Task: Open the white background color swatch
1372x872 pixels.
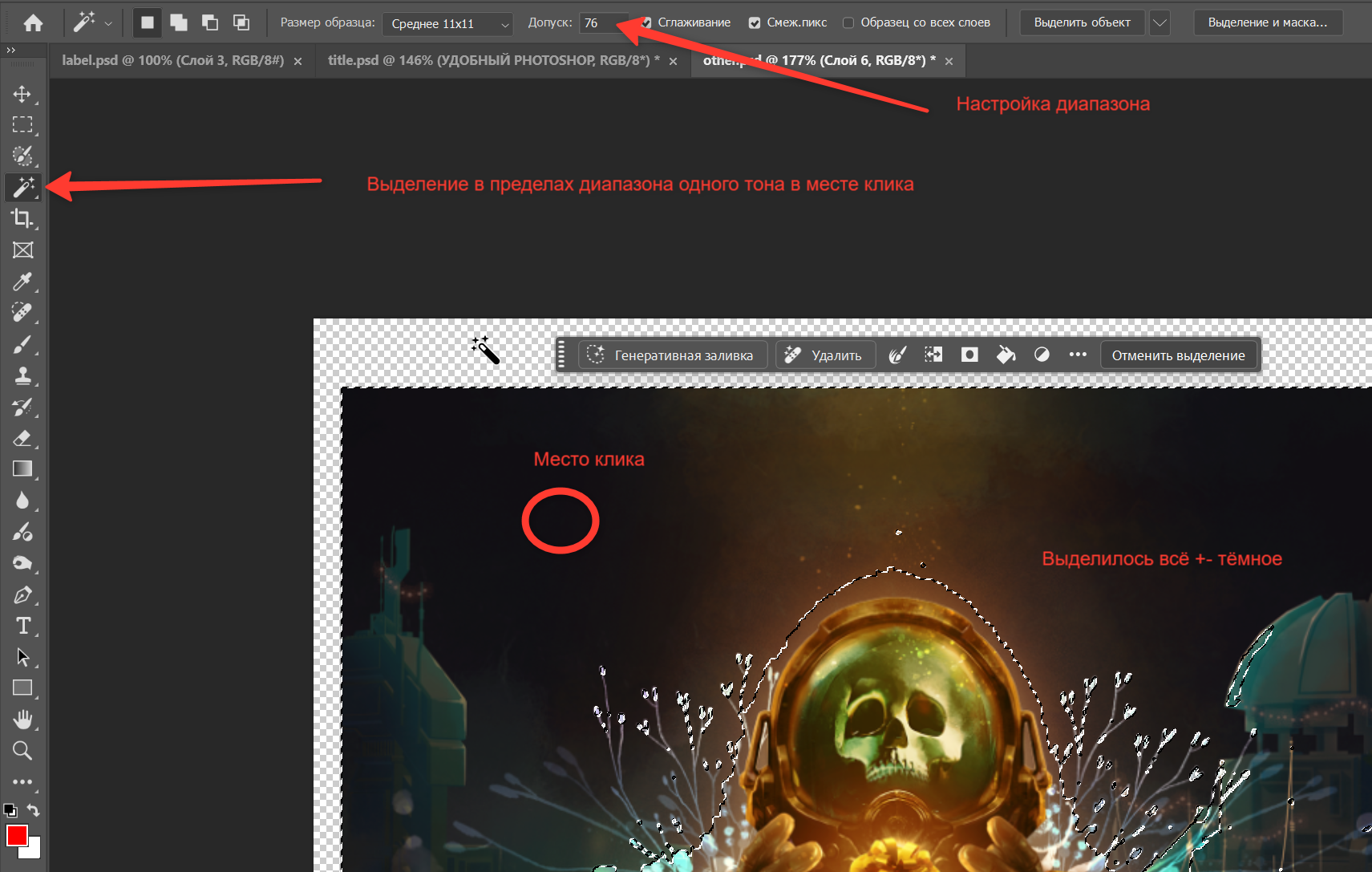Action: tap(33, 851)
